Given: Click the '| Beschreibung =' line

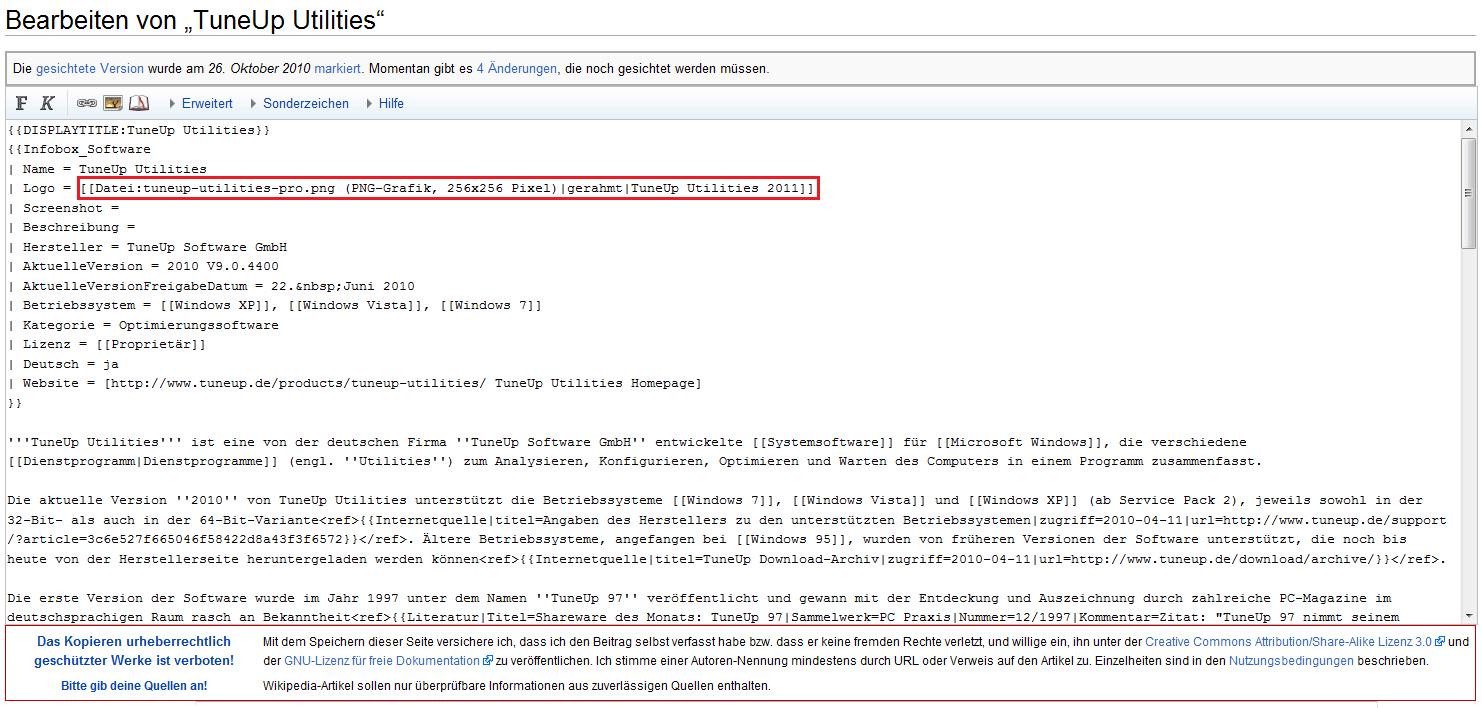Looking at the screenshot, I should click(71, 227).
